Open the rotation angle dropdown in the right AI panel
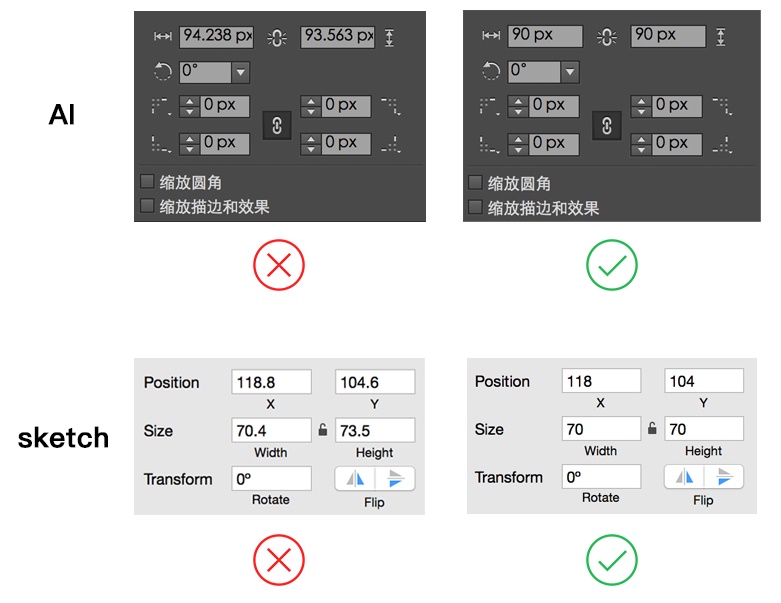 point(569,72)
